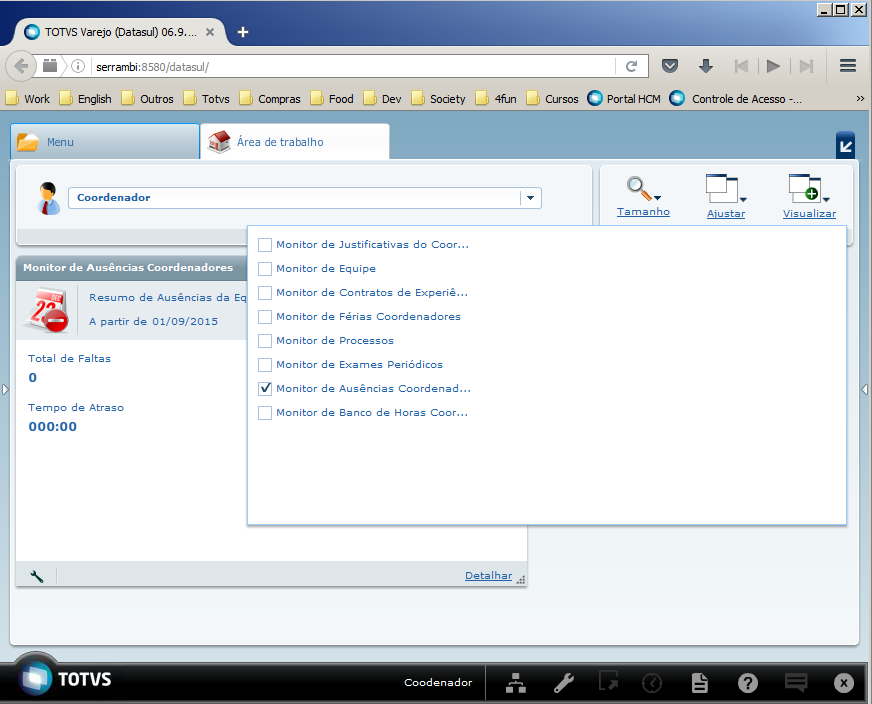
Task: Expand the bookmarks overflow chevron
Action: click(x=860, y=98)
